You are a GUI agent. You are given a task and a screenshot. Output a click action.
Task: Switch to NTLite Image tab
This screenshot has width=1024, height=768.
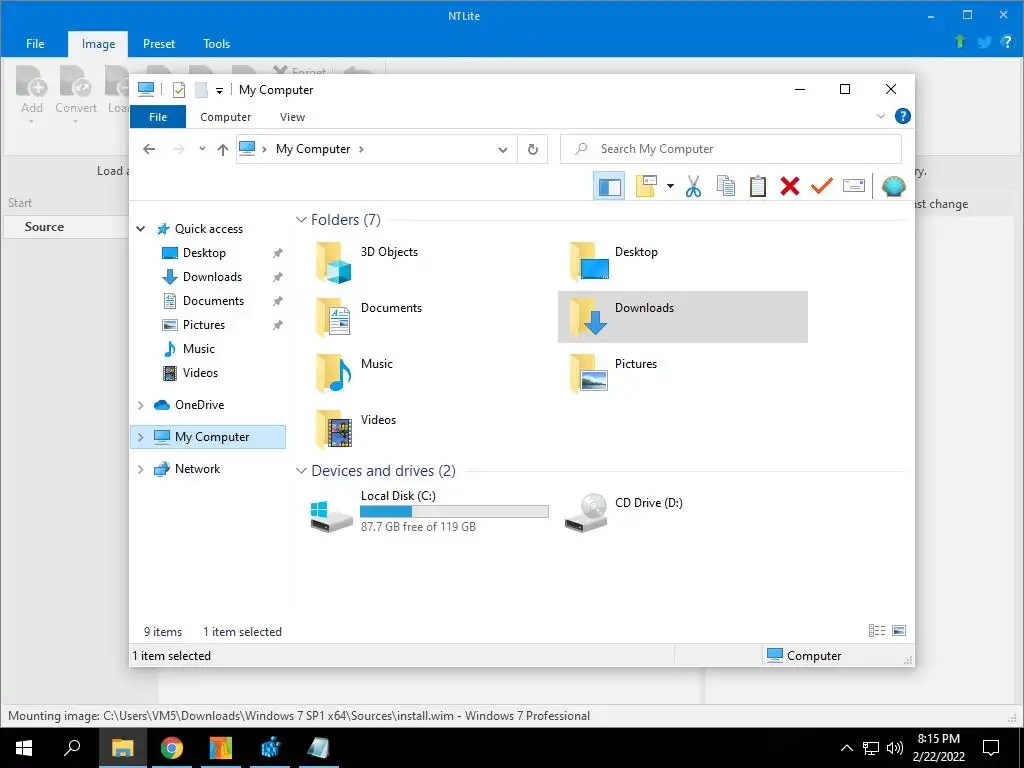(98, 44)
